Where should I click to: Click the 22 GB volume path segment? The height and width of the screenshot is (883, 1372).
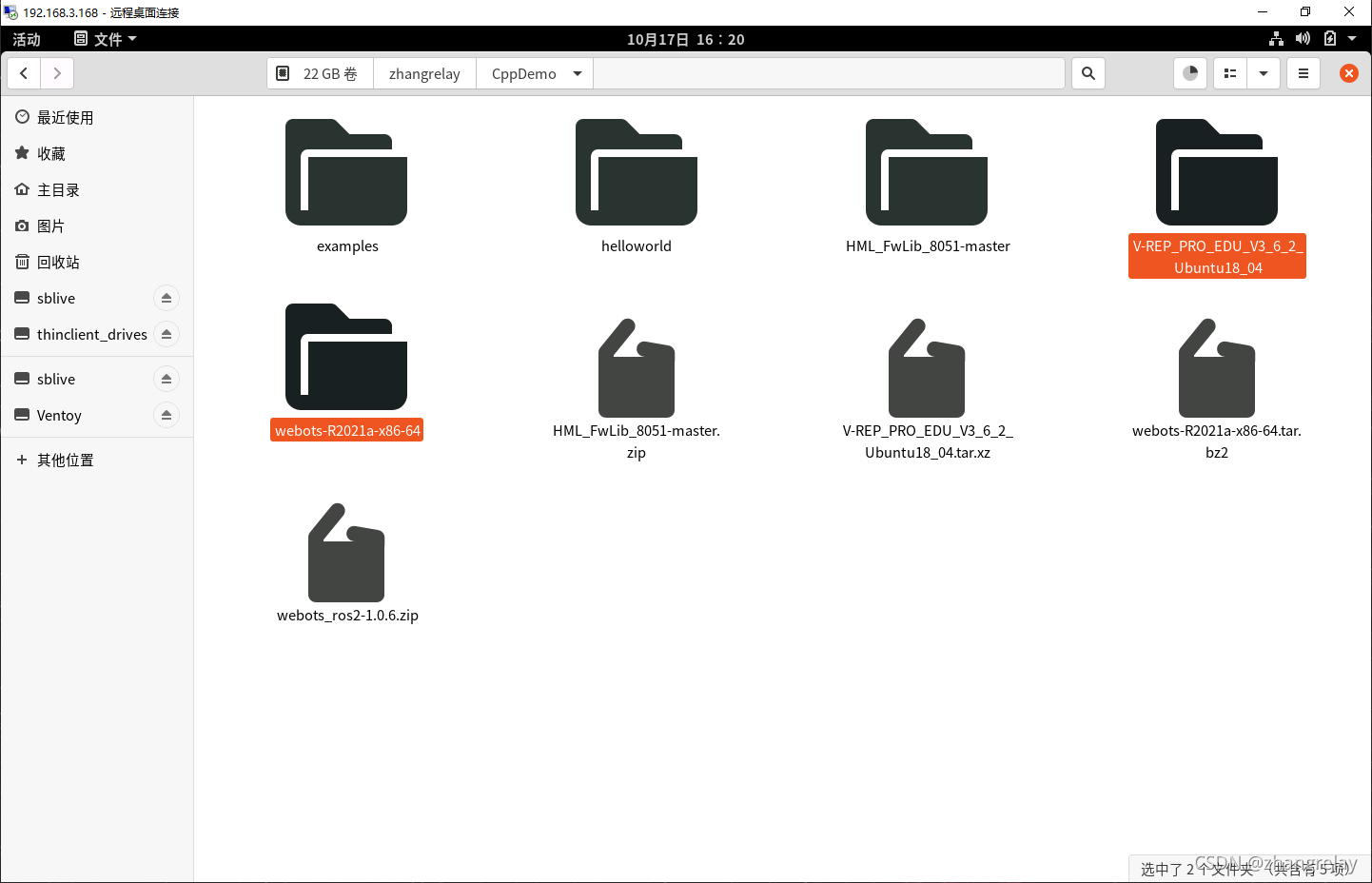pos(321,73)
